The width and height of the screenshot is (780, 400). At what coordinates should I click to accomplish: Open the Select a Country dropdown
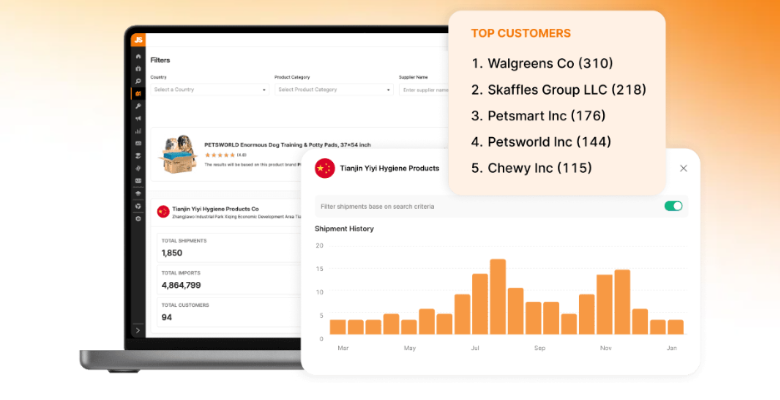coord(210,90)
